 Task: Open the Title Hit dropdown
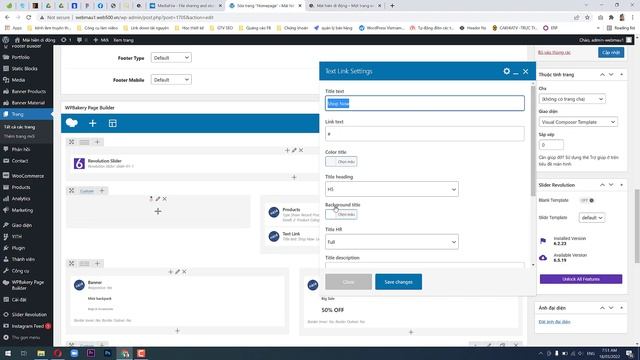(x=392, y=242)
